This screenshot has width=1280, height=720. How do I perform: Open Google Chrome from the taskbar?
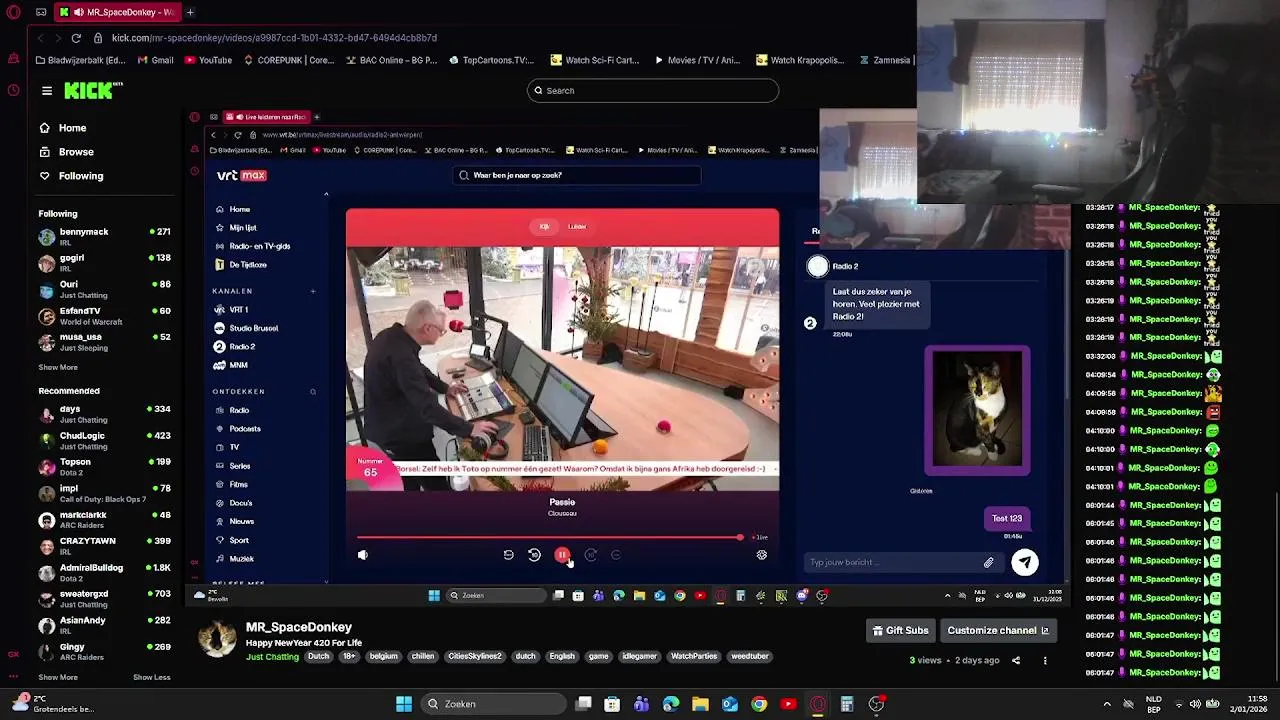pos(759,704)
